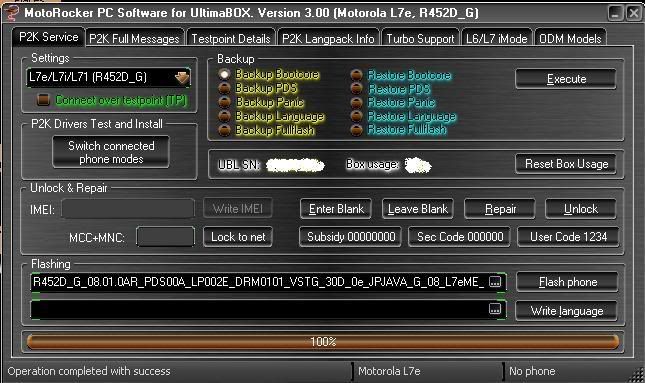Click 'Motorola L7e' status bar entry
Screen dimensions: 645x383
pos(389,371)
